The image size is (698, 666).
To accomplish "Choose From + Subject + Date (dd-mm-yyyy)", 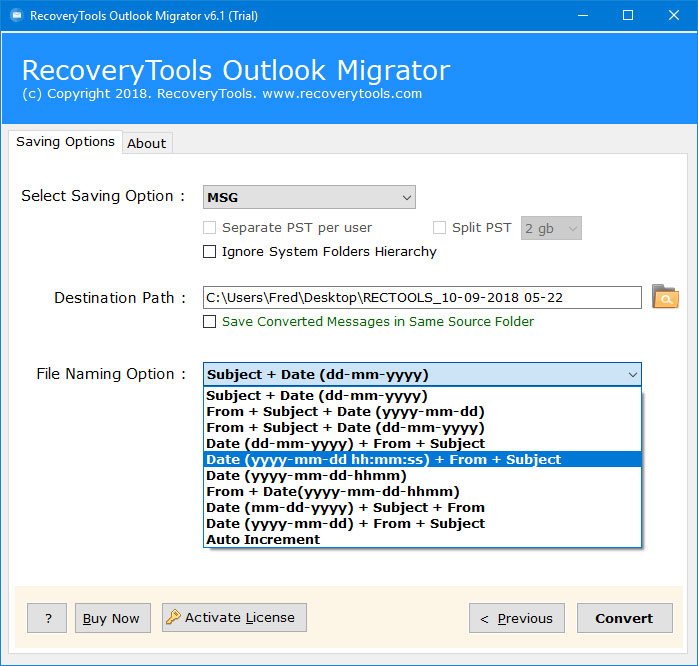I will pos(422,427).
